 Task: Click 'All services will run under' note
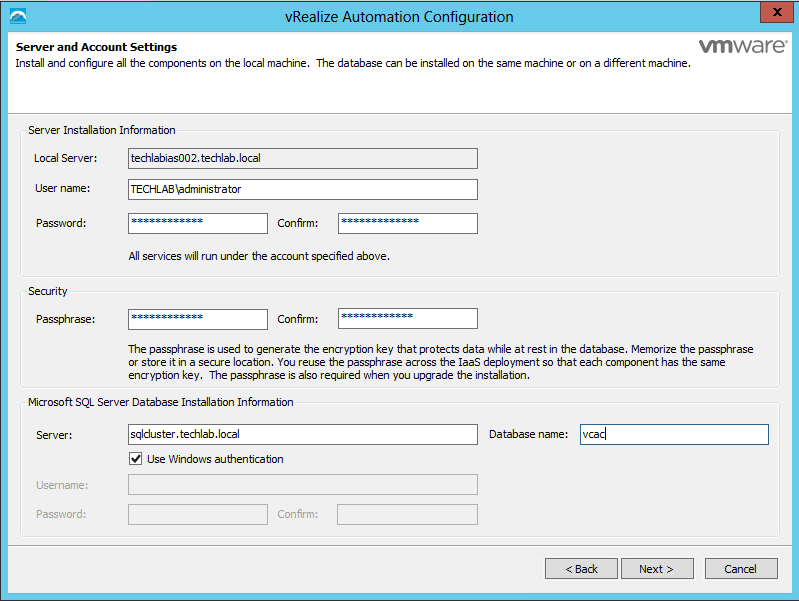tap(259, 256)
